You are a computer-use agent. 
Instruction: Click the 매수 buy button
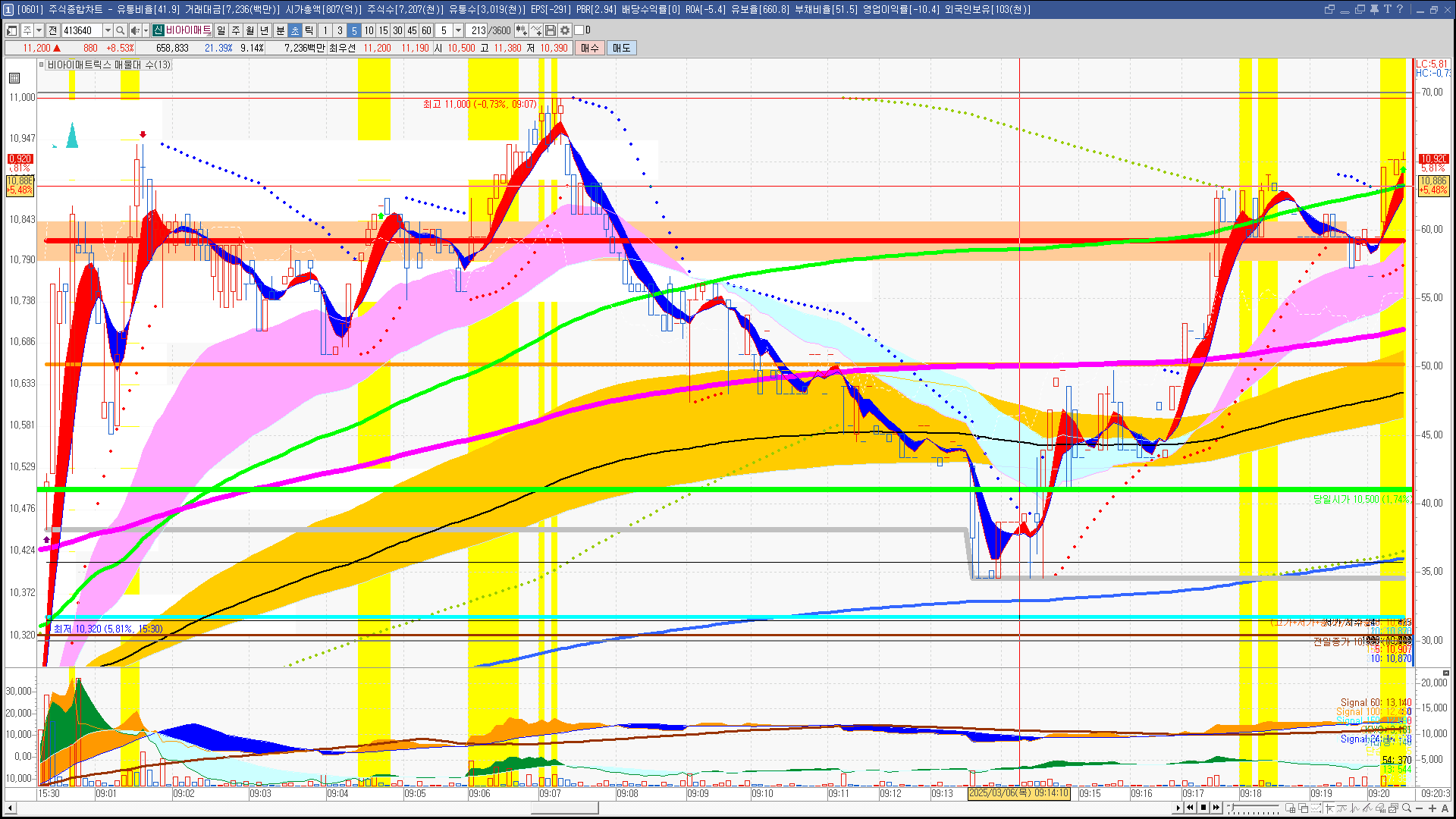pyautogui.click(x=590, y=48)
